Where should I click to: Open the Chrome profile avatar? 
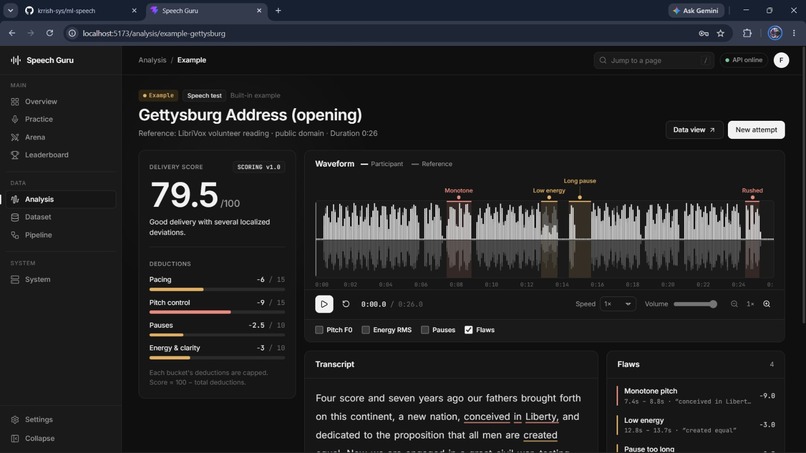(x=775, y=33)
